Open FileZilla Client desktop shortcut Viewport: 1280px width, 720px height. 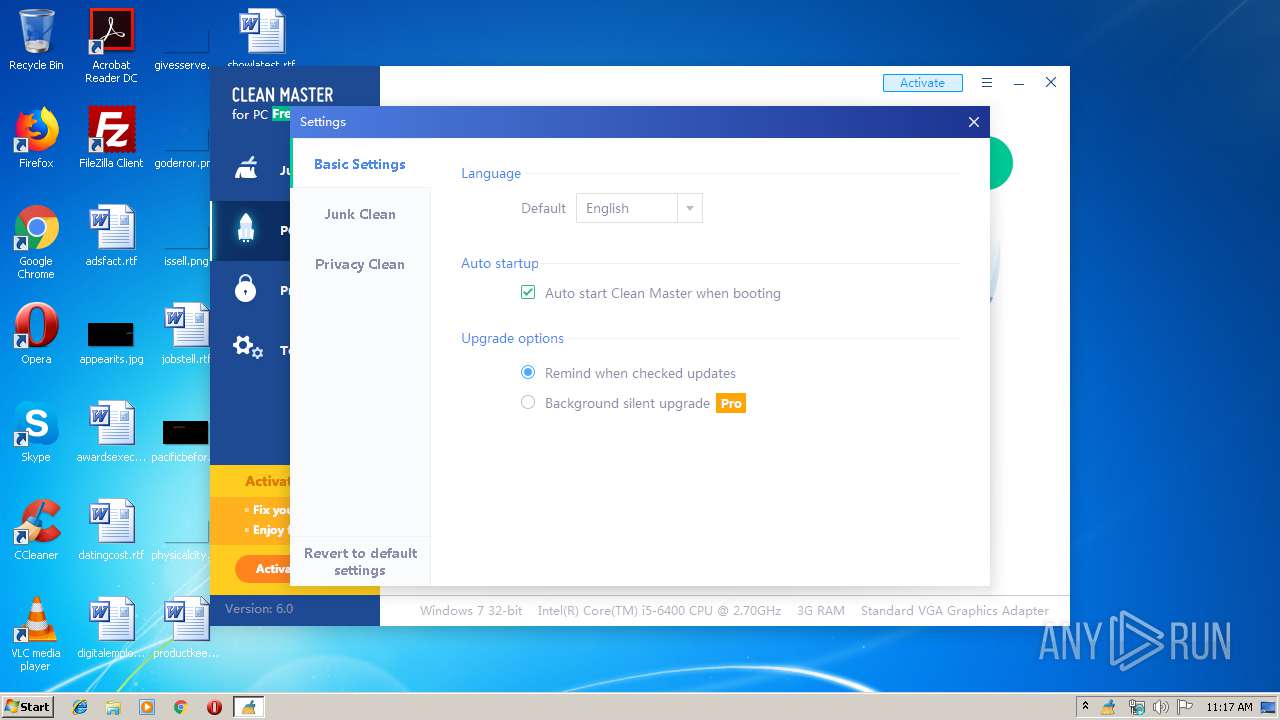pos(111,138)
